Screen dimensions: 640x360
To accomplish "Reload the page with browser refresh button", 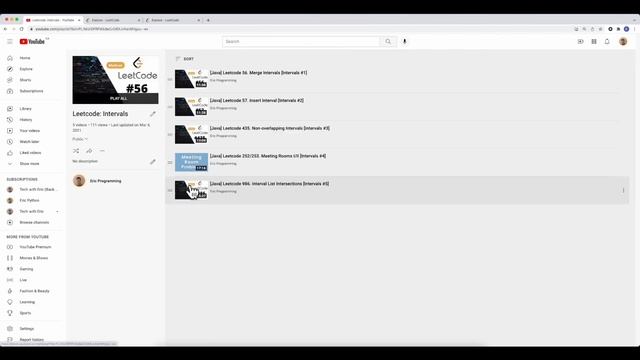I will 22,29.
